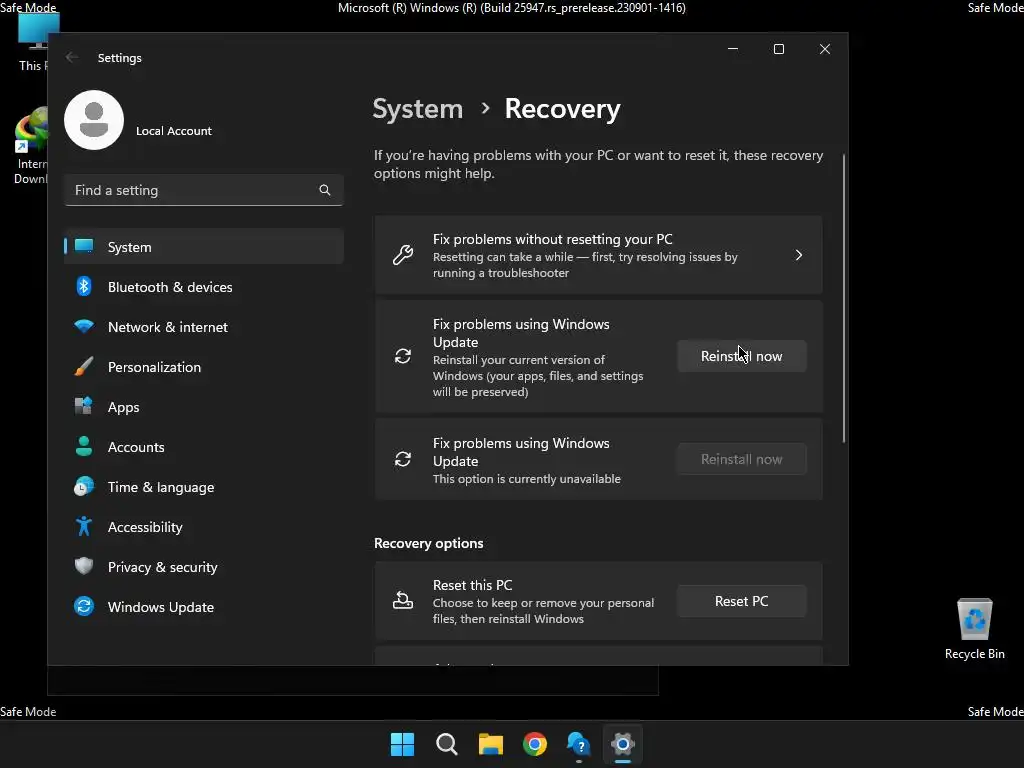Open taskbar Search
The width and height of the screenshot is (1024, 768).
tap(447, 744)
